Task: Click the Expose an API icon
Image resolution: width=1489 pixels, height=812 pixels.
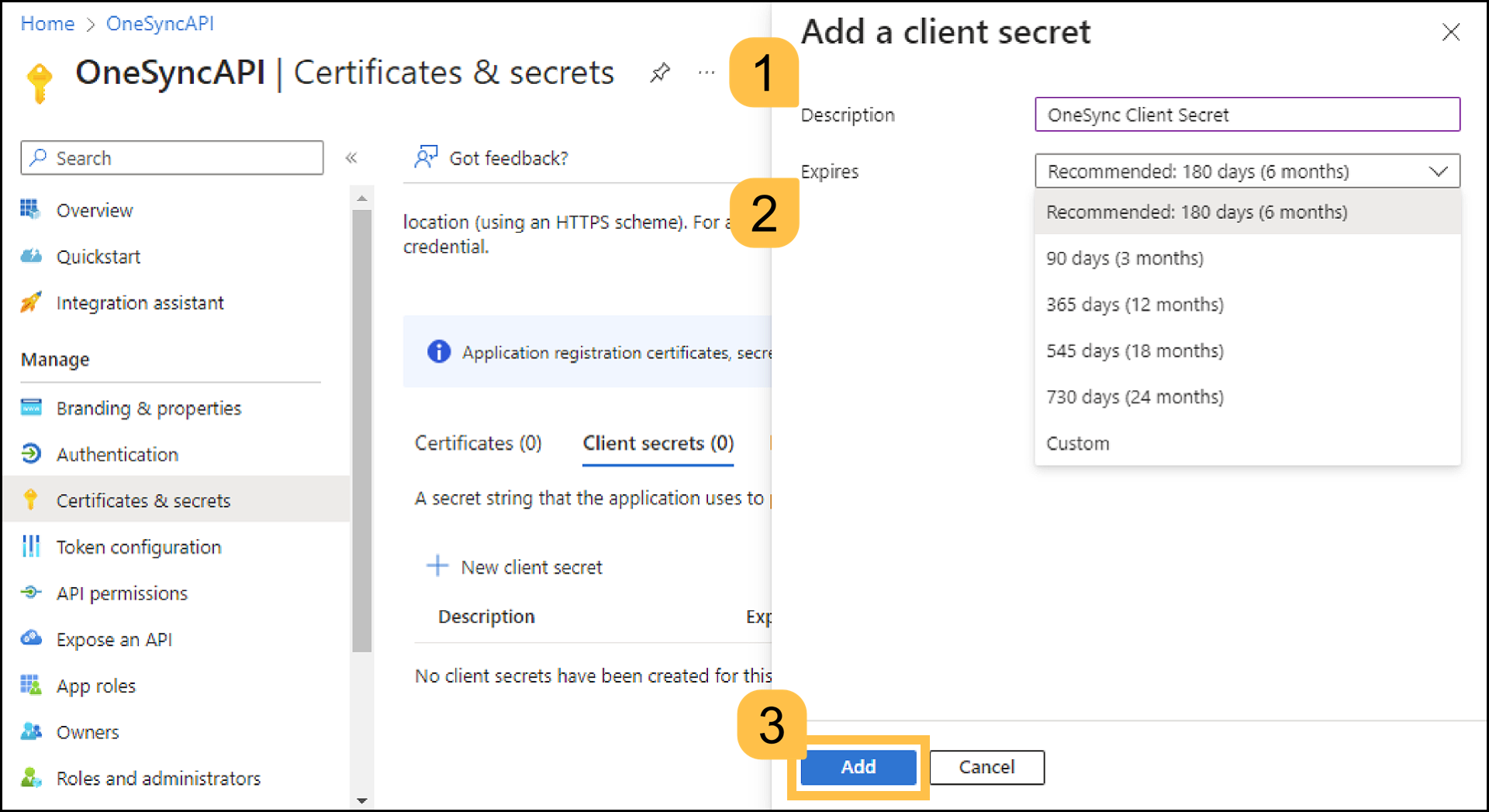Action: pyautogui.click(x=31, y=638)
